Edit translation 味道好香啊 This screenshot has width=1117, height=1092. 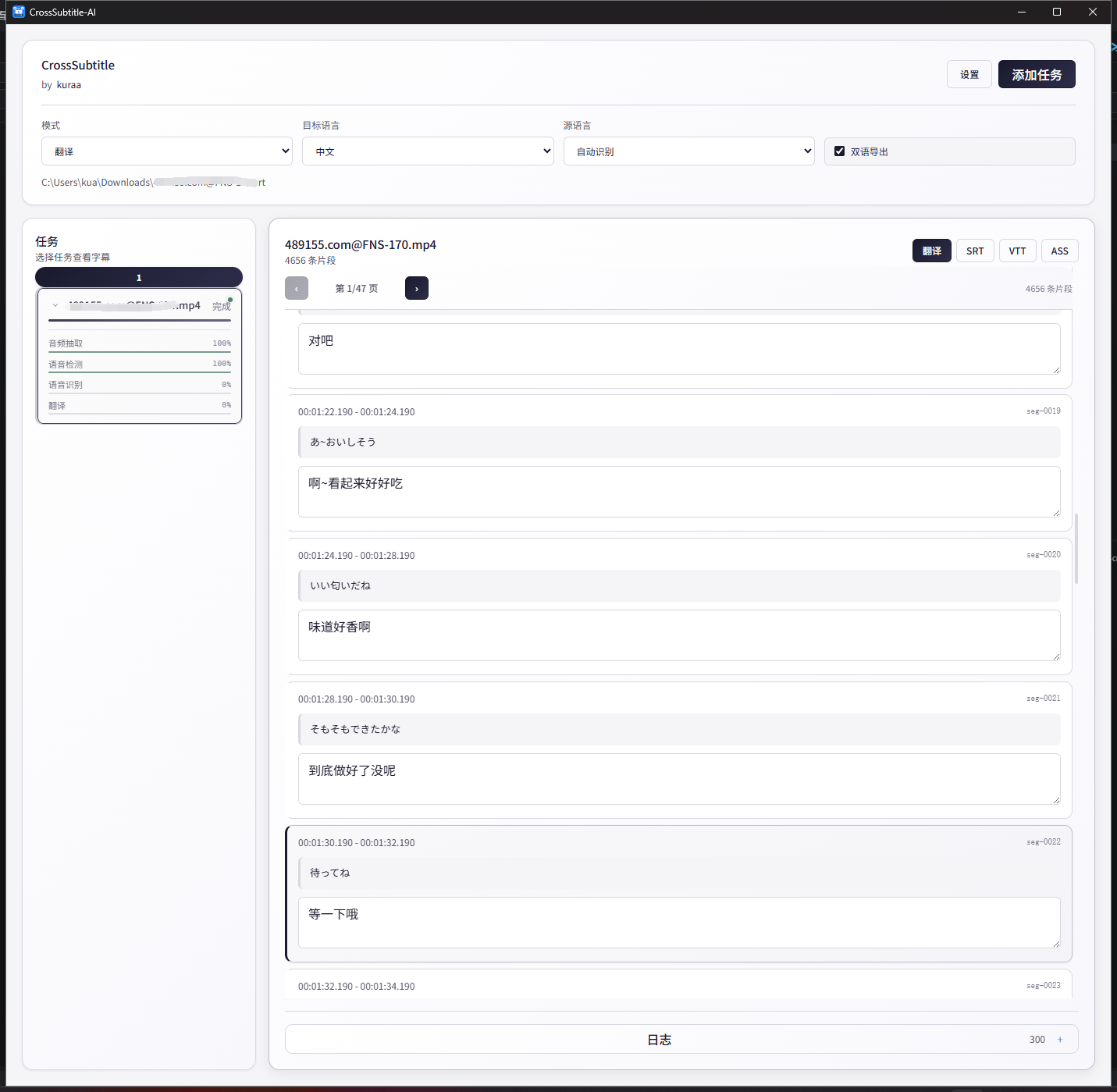[679, 635]
